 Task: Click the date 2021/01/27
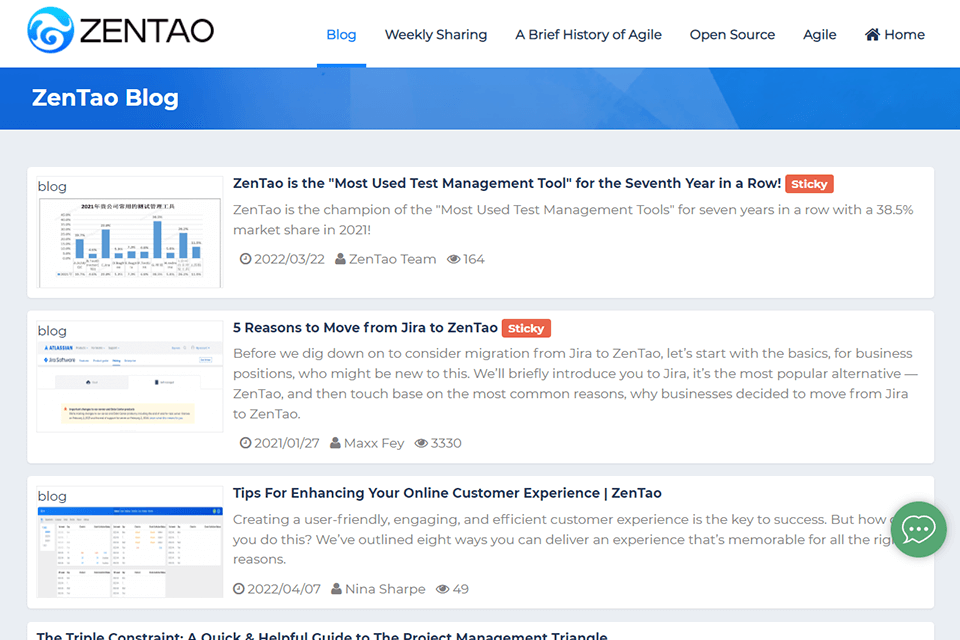(287, 443)
